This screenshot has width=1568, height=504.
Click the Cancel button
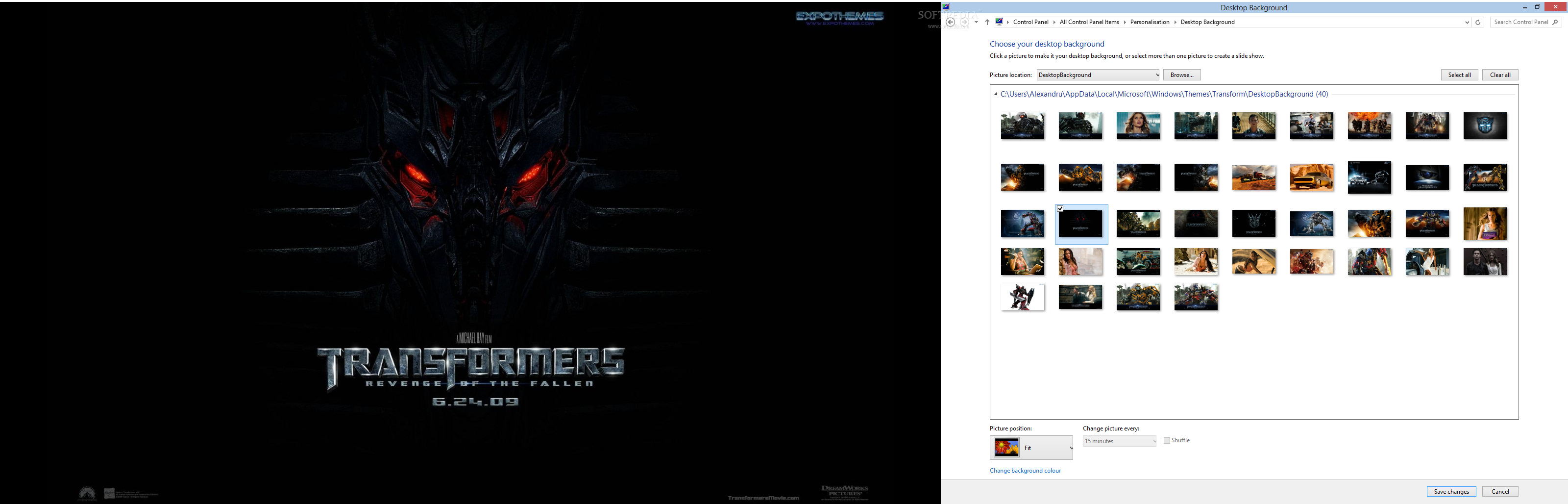1500,491
